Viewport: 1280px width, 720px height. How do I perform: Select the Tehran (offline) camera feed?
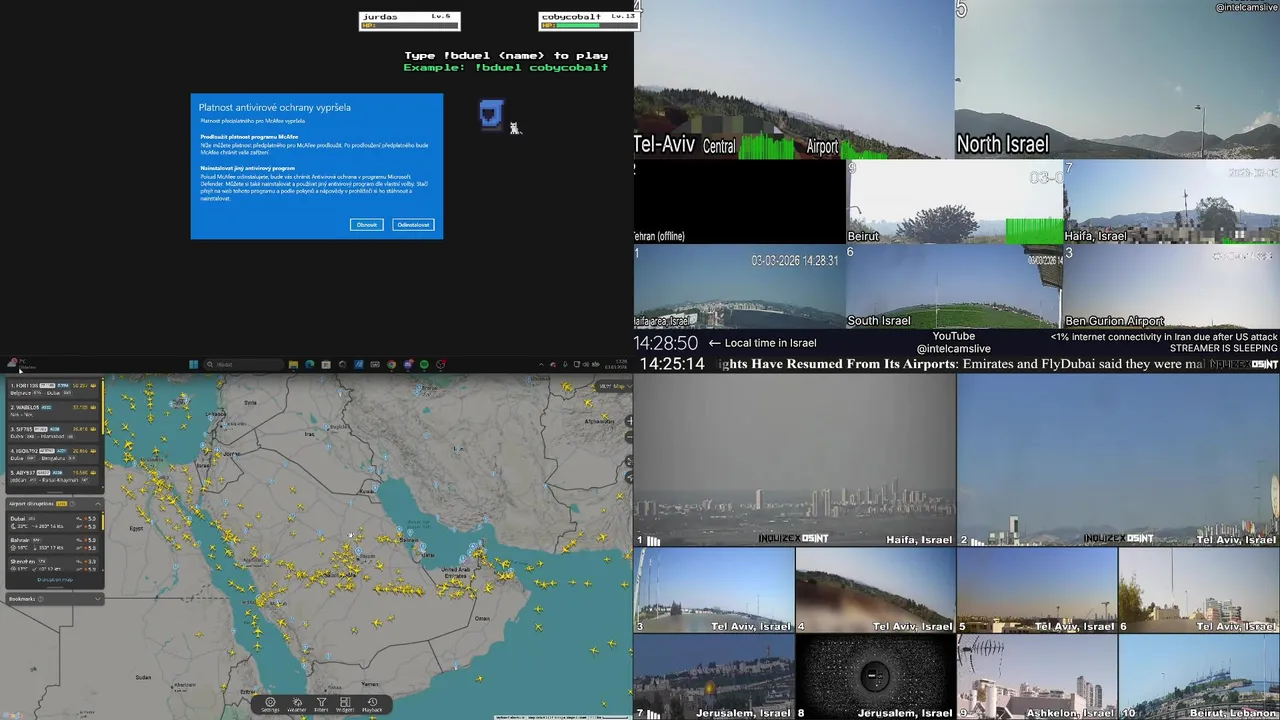[x=739, y=202]
